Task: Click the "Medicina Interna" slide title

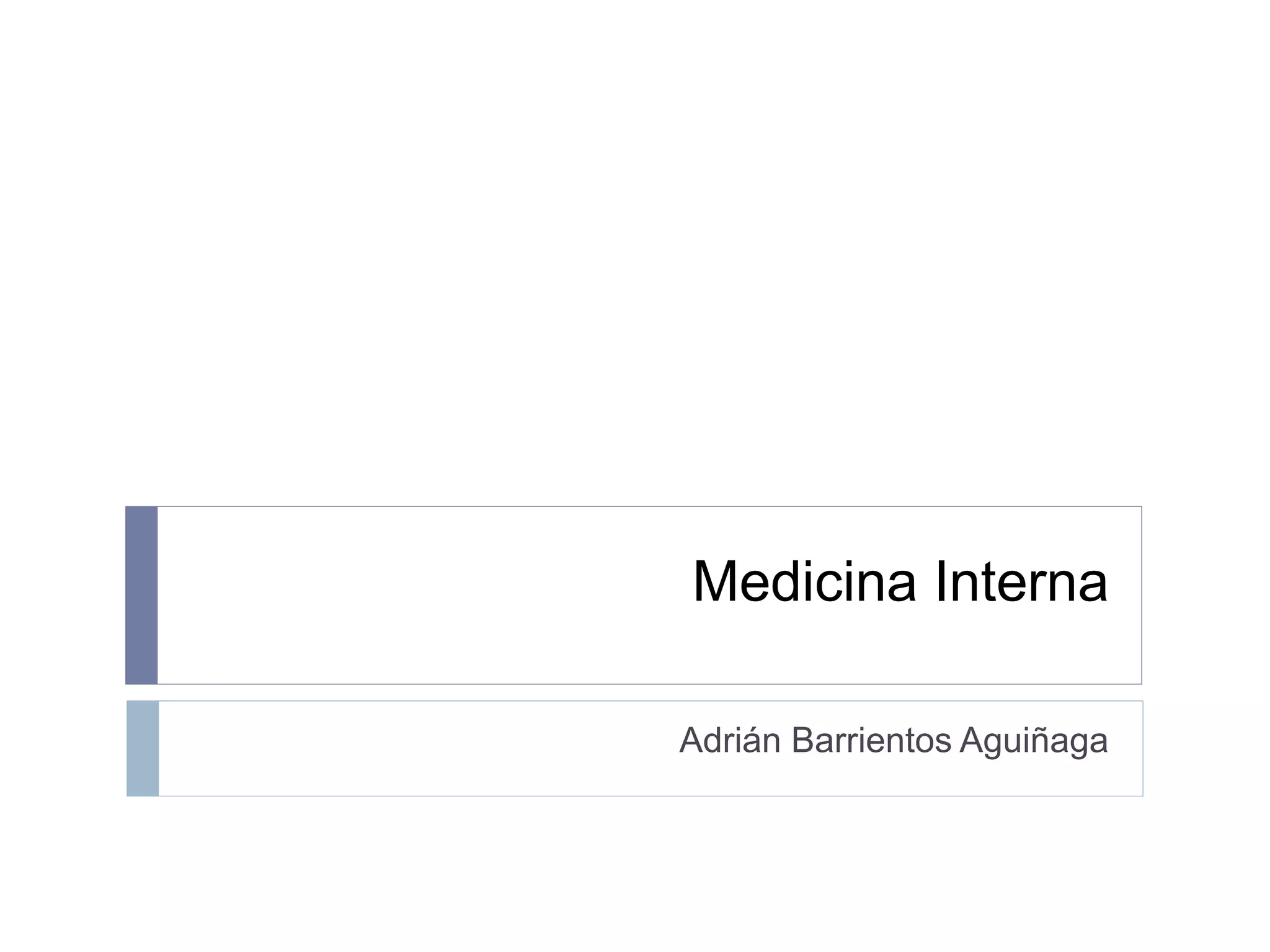Action: [x=899, y=581]
